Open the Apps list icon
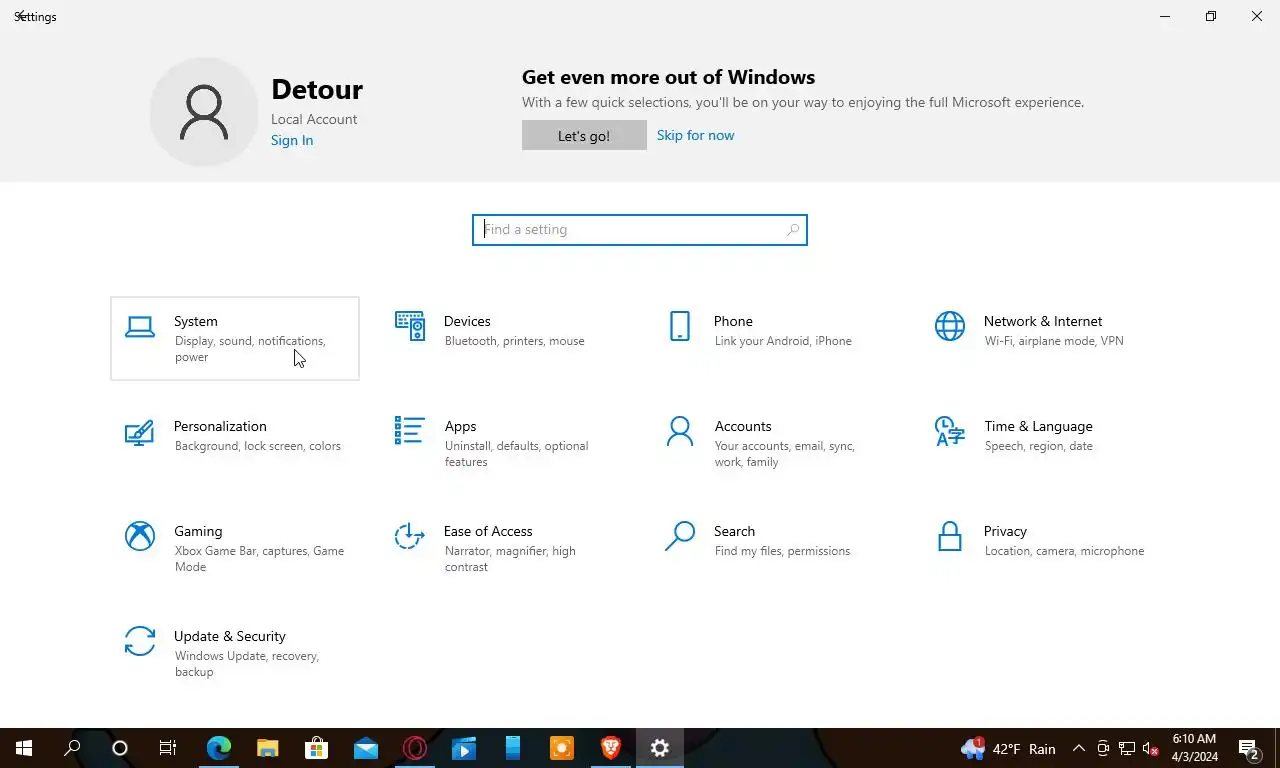Image resolution: width=1280 pixels, height=768 pixels. tap(410, 431)
